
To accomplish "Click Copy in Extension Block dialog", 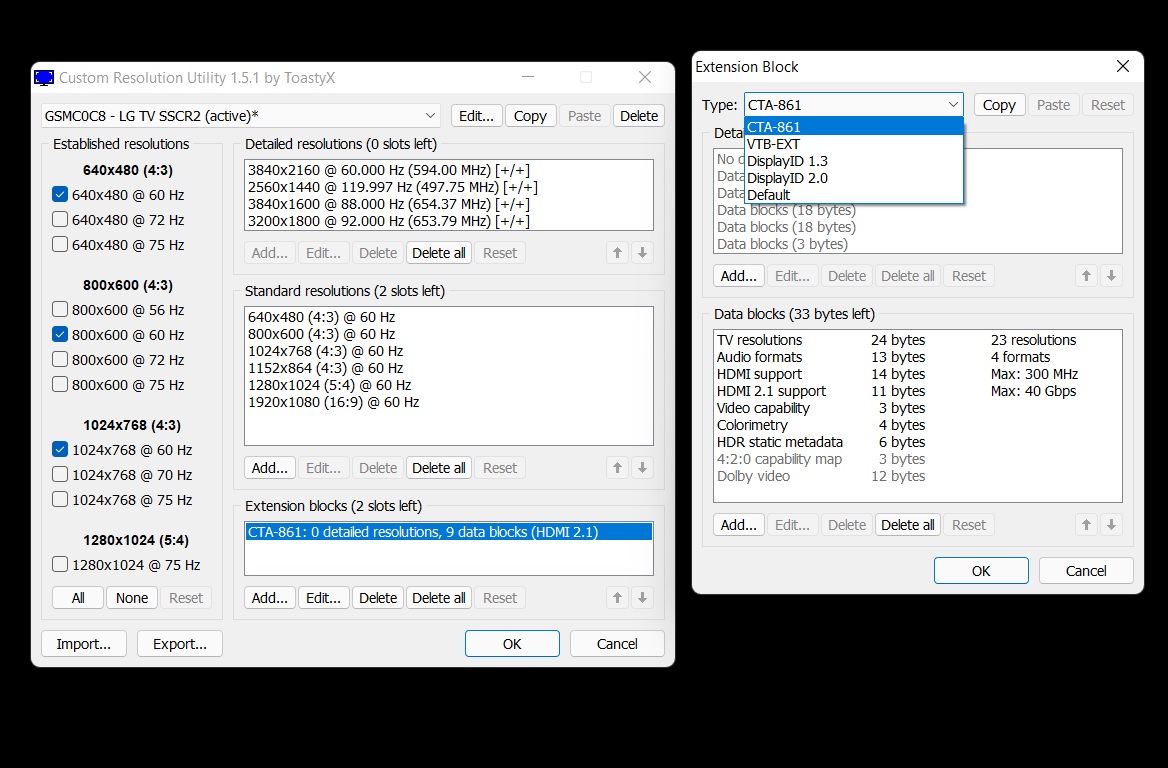I will point(999,105).
